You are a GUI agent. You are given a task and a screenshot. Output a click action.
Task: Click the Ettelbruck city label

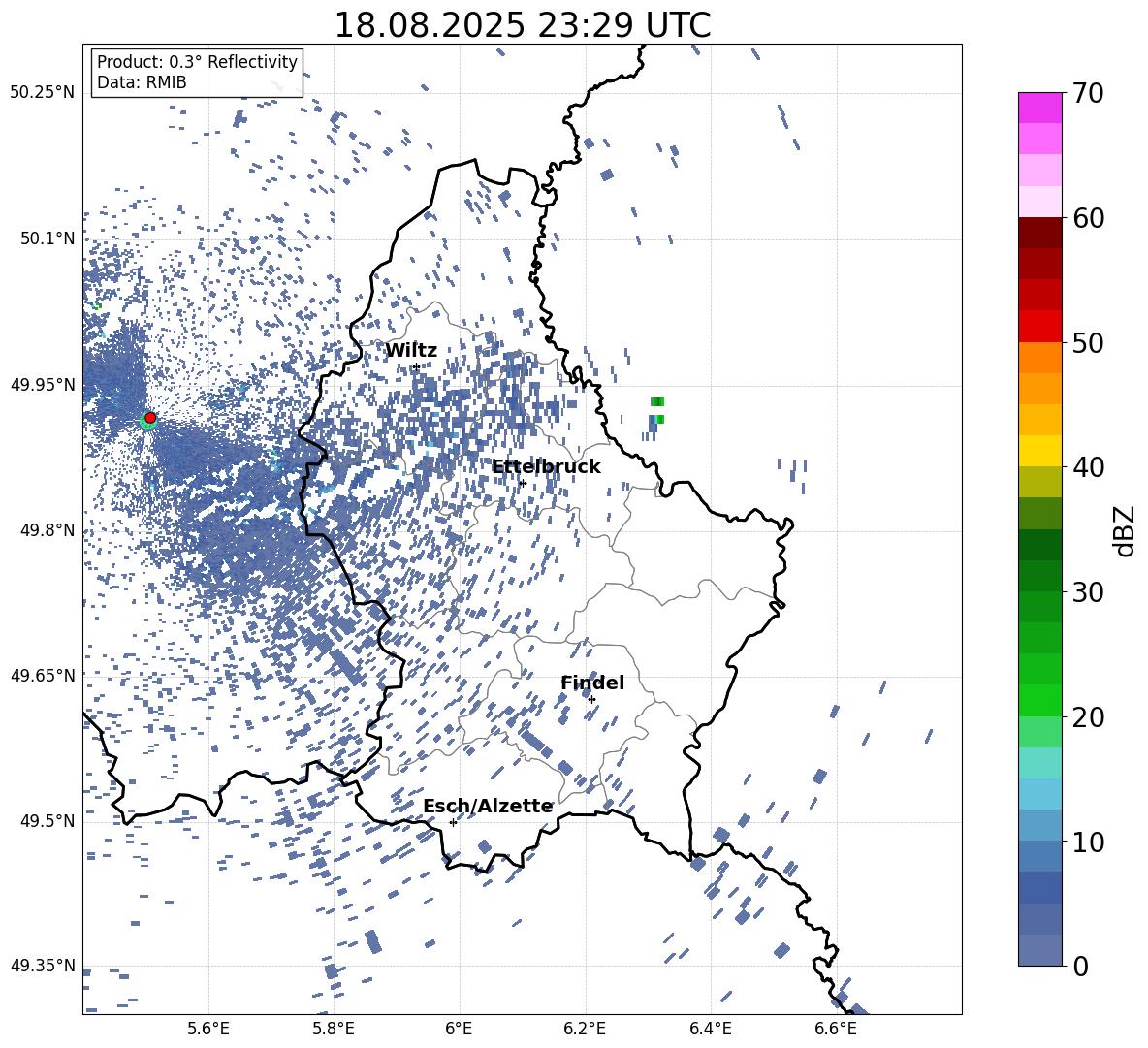click(546, 467)
